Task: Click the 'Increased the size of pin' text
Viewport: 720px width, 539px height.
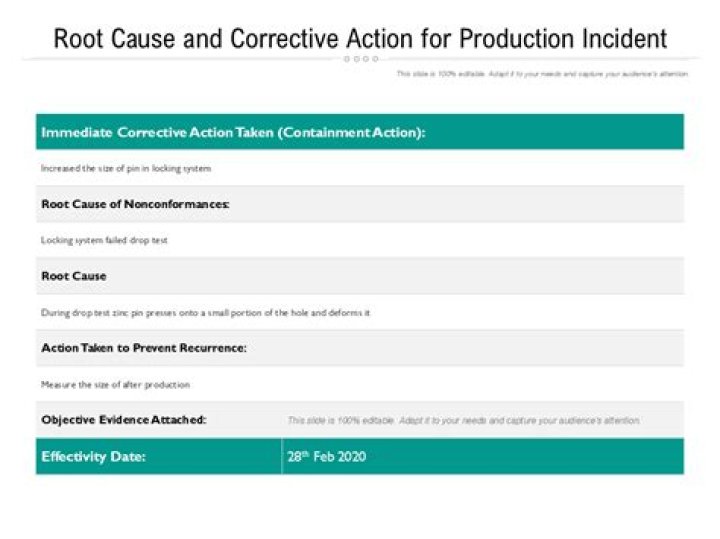Action: click(x=126, y=168)
